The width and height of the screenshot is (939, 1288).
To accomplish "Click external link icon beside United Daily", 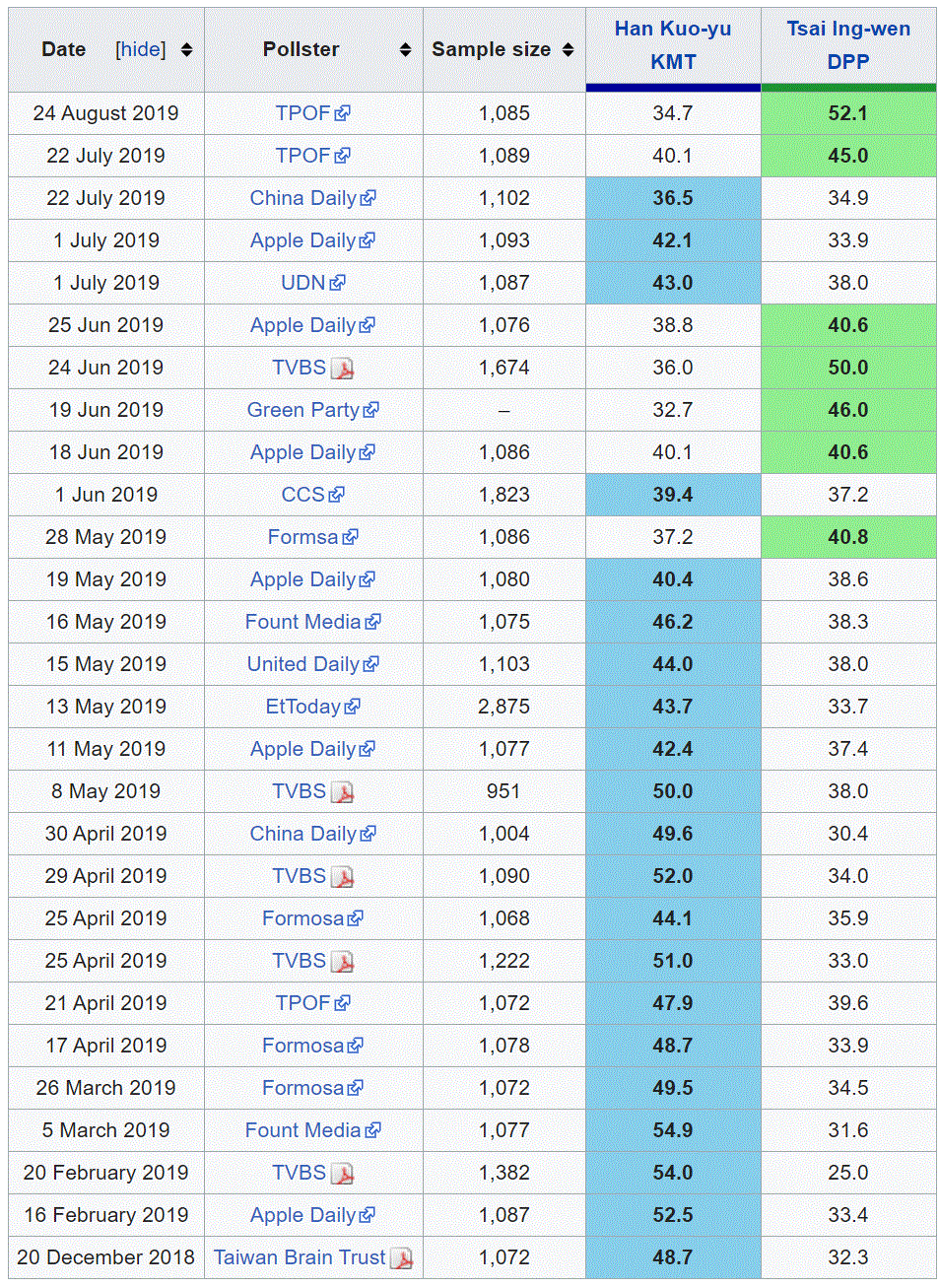I will 371,664.
